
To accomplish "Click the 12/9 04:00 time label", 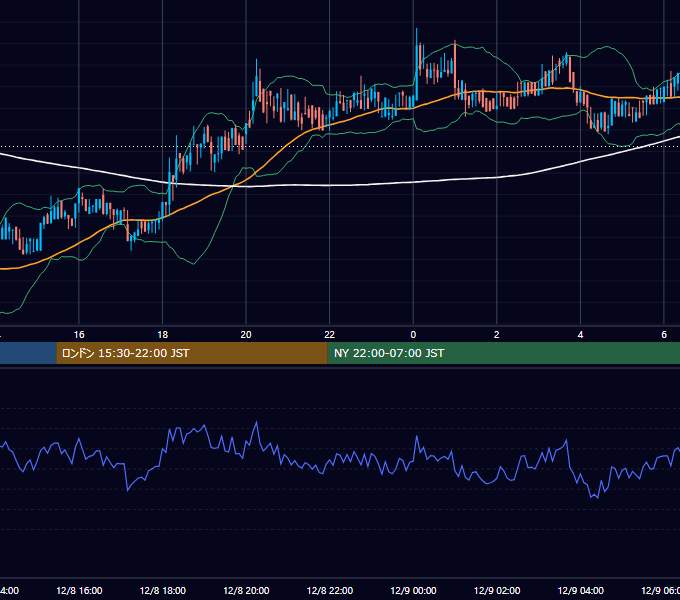I will [x=580, y=590].
